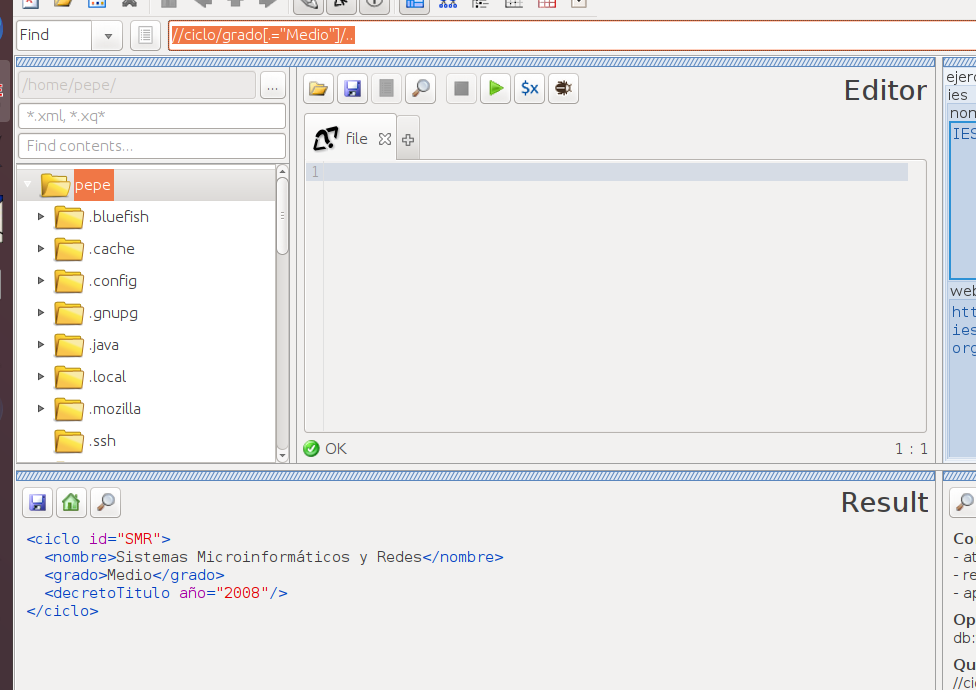Click the '<nombre>Sistemas Microinformáticos y Redes' line
Screen dimensions: 976x690
pyautogui.click(x=274, y=557)
